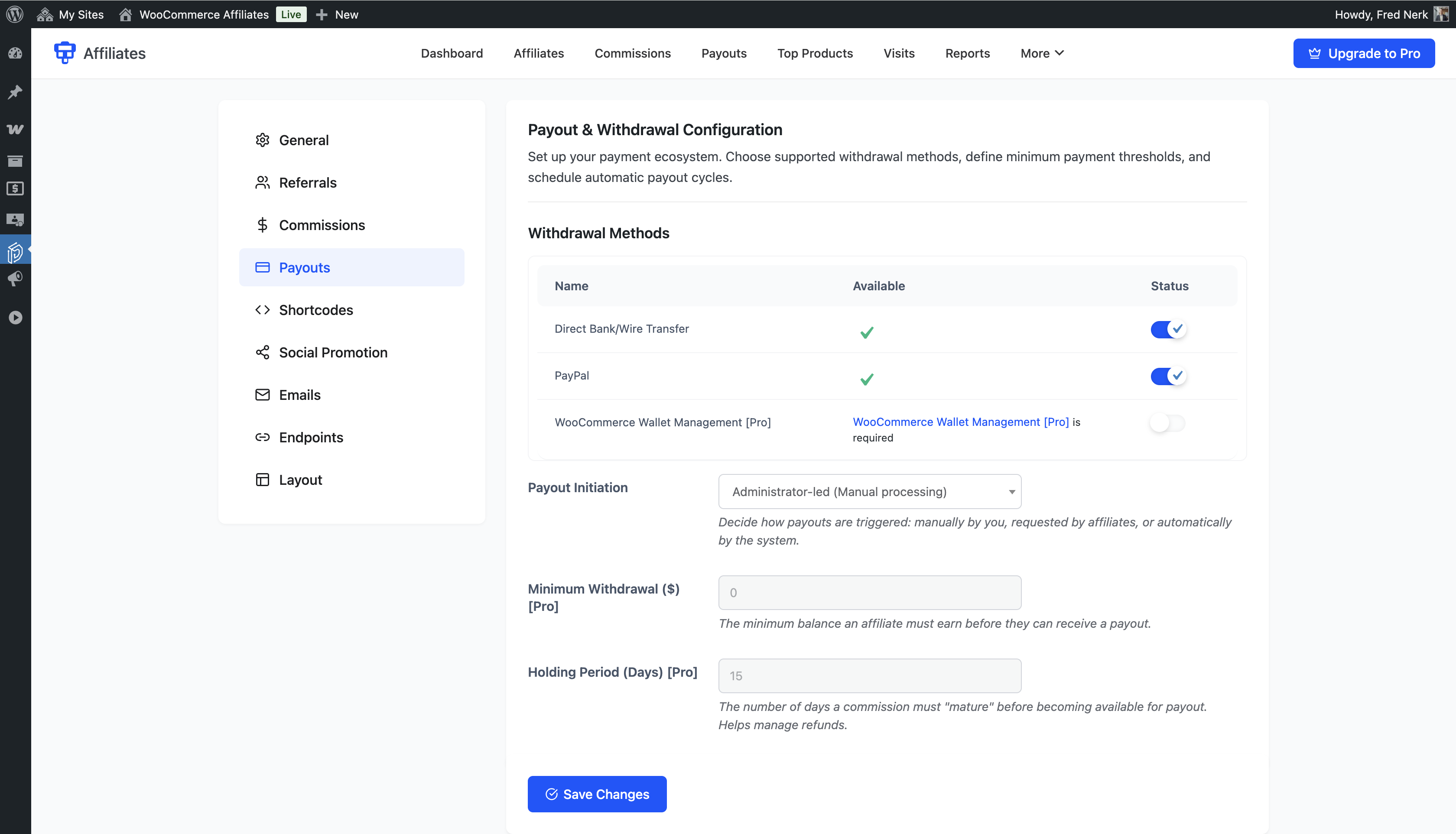This screenshot has width=1456, height=834.
Task: Open the Reports navigation item
Action: [x=967, y=53]
